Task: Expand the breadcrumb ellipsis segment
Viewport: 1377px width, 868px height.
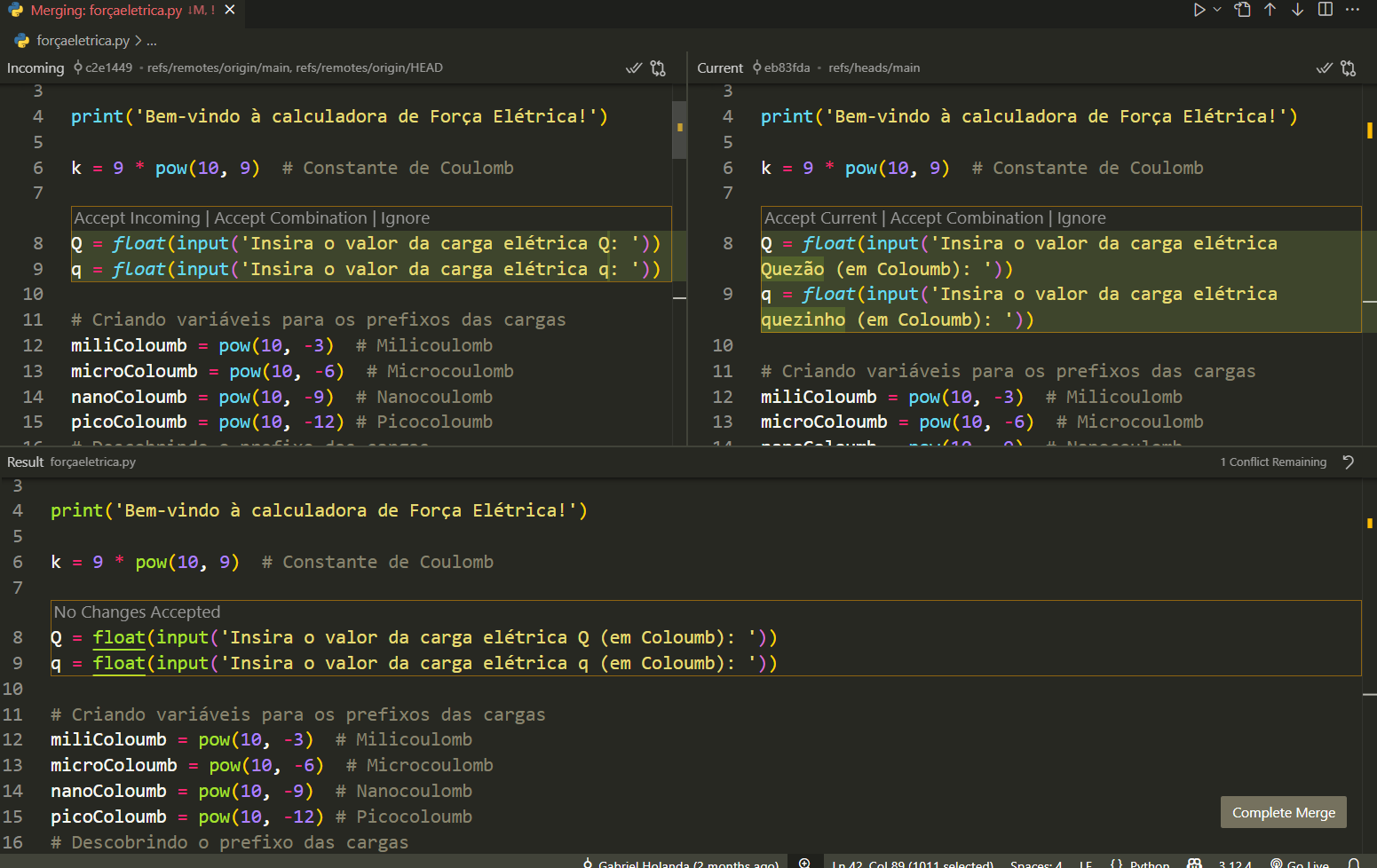Action: [152, 41]
